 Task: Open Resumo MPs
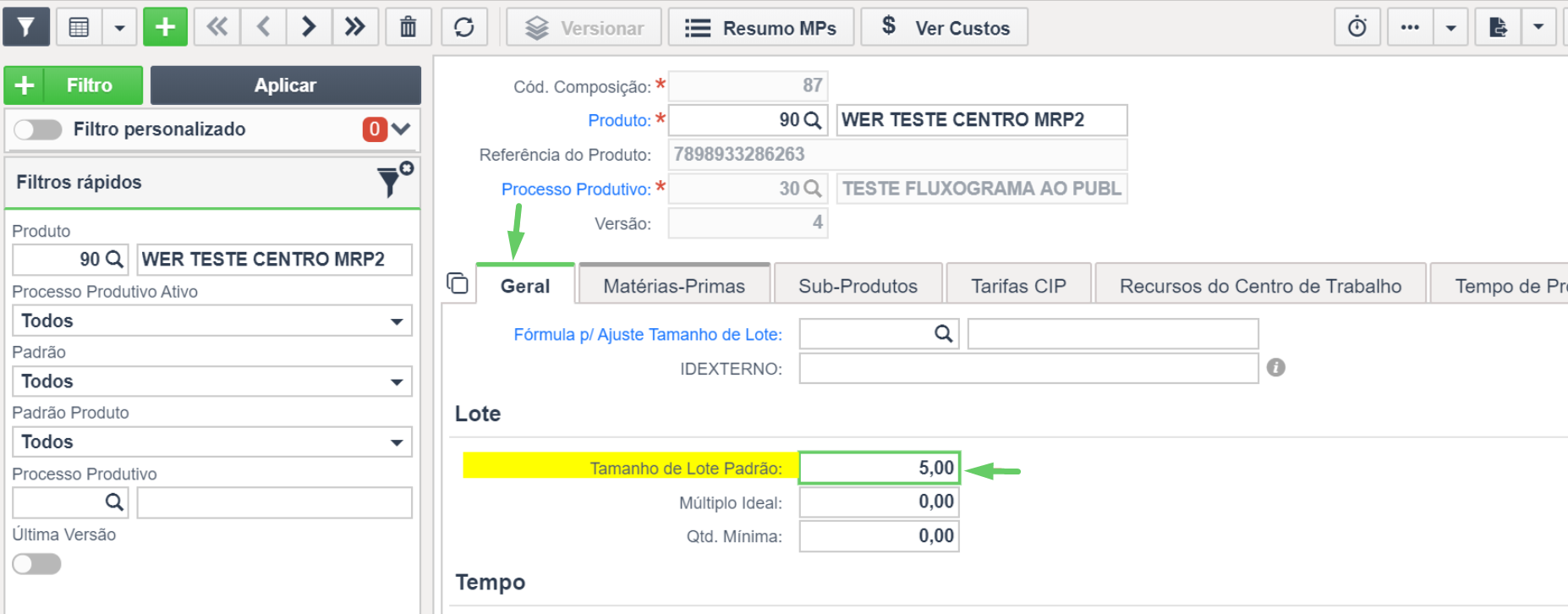(x=761, y=27)
